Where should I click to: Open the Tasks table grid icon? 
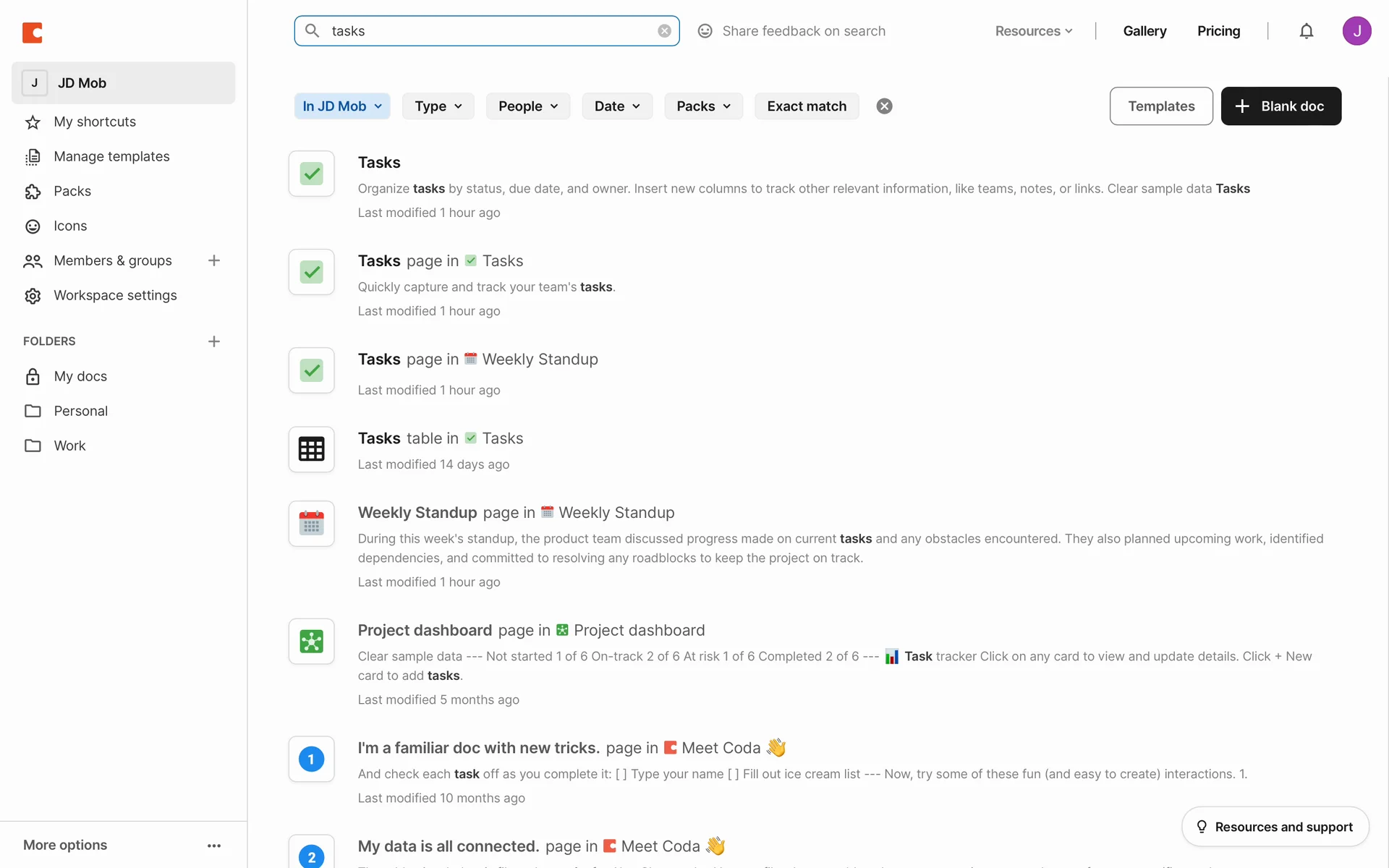(x=311, y=449)
